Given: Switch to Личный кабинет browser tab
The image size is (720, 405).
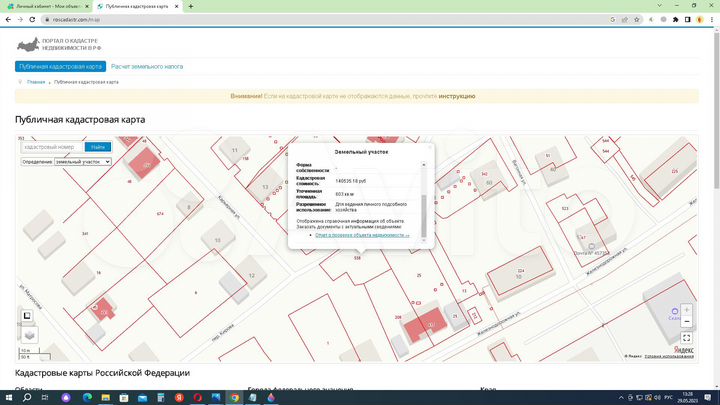Looking at the screenshot, I should point(45,6).
